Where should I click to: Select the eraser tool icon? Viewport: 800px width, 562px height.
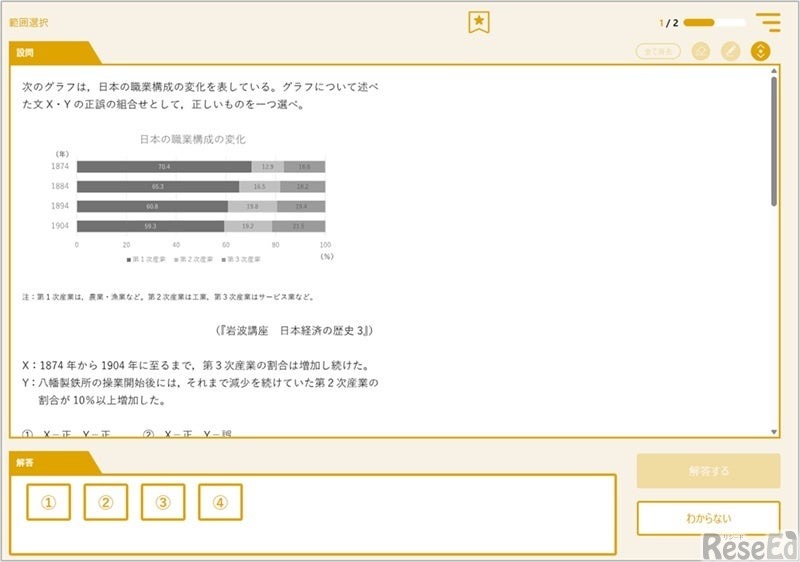(701, 52)
